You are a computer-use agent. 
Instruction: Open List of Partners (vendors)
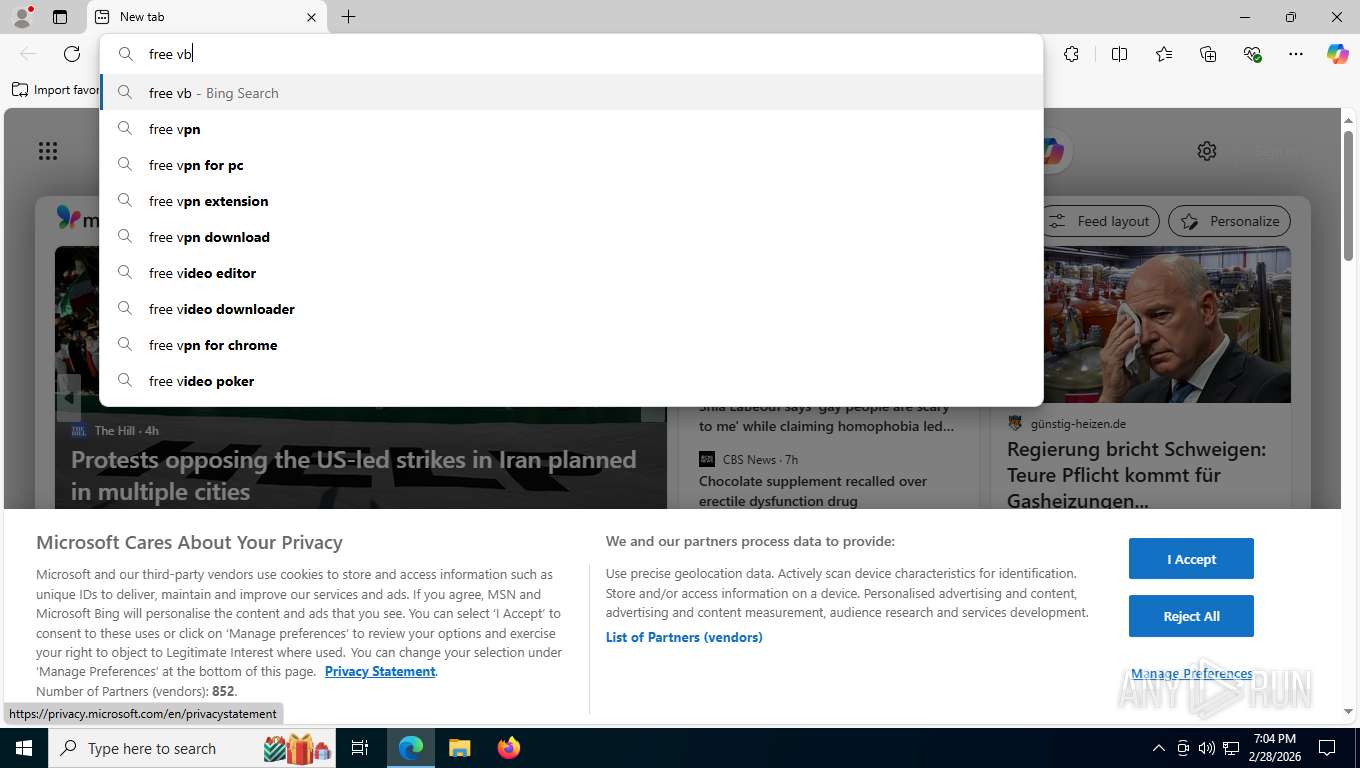click(684, 637)
